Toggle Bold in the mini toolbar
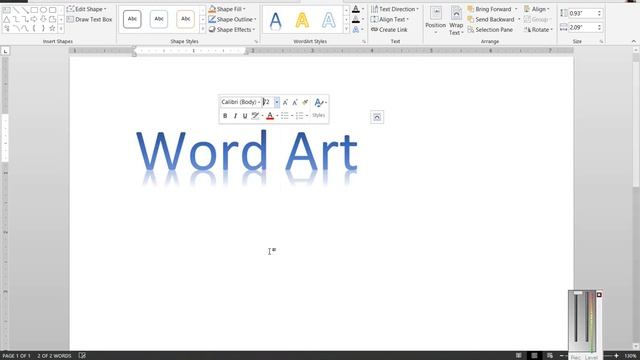 [225, 116]
